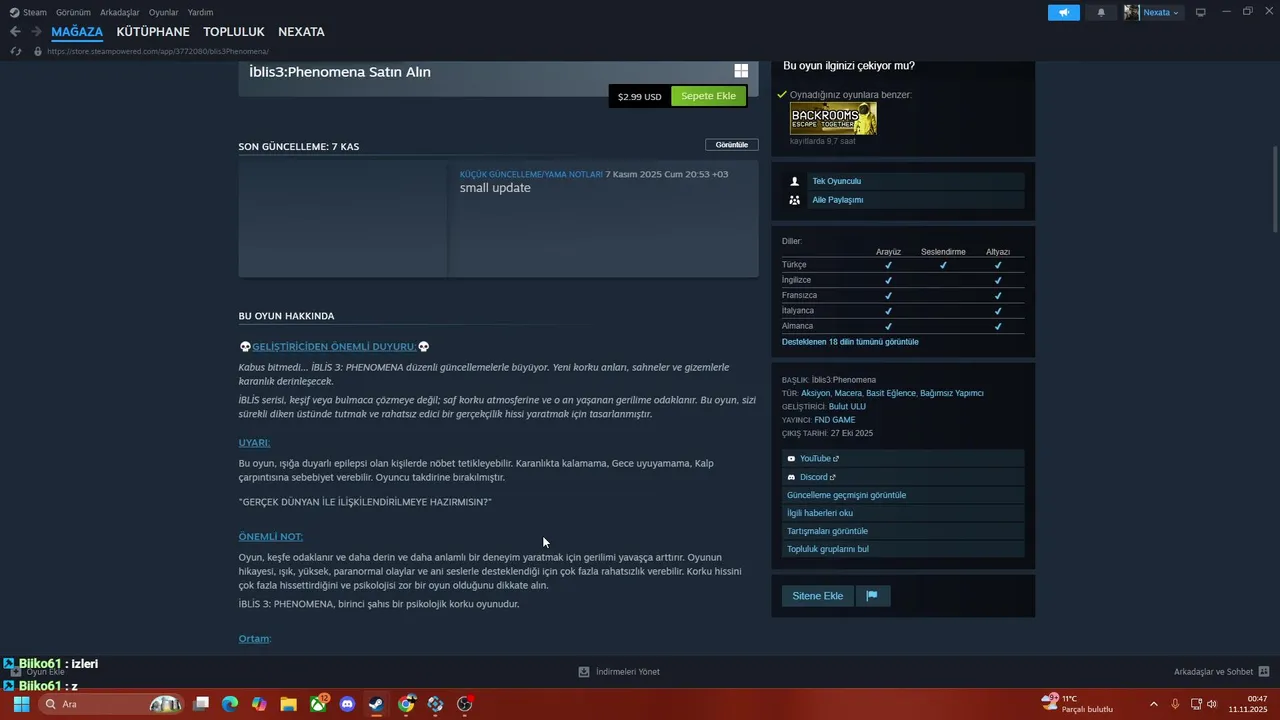Click the UYARI heading link

[254, 442]
